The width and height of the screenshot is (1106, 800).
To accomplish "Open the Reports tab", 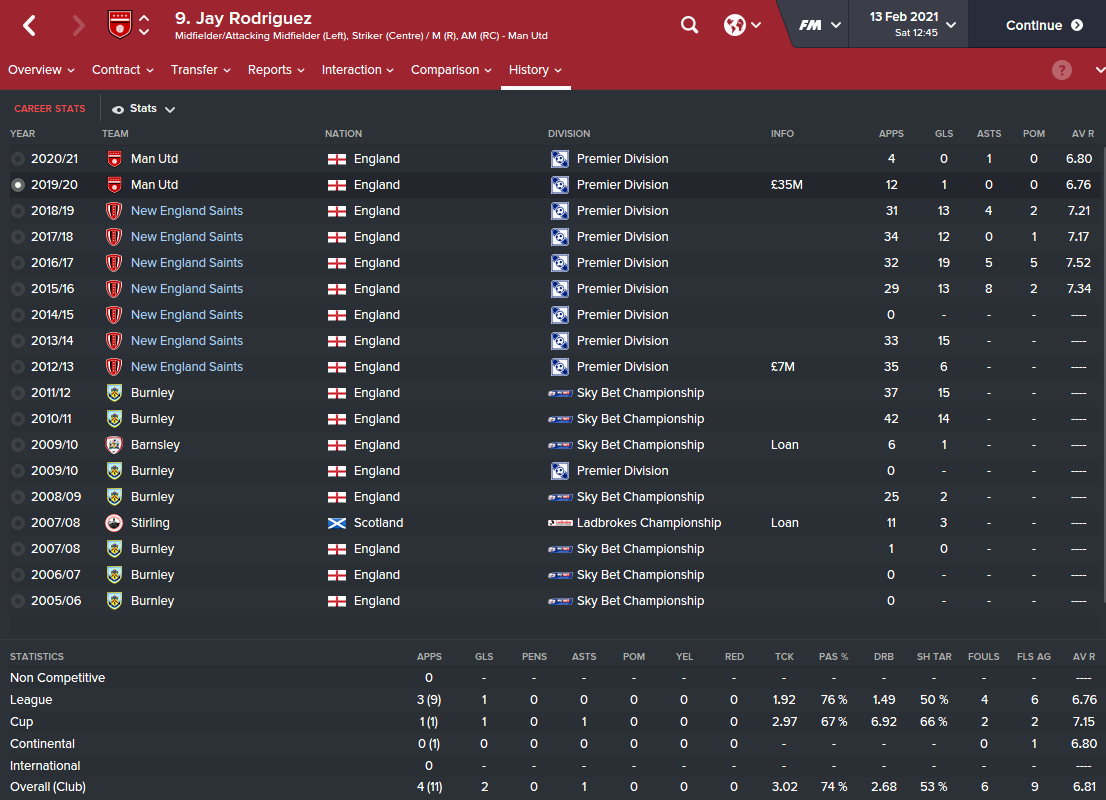I will 276,70.
